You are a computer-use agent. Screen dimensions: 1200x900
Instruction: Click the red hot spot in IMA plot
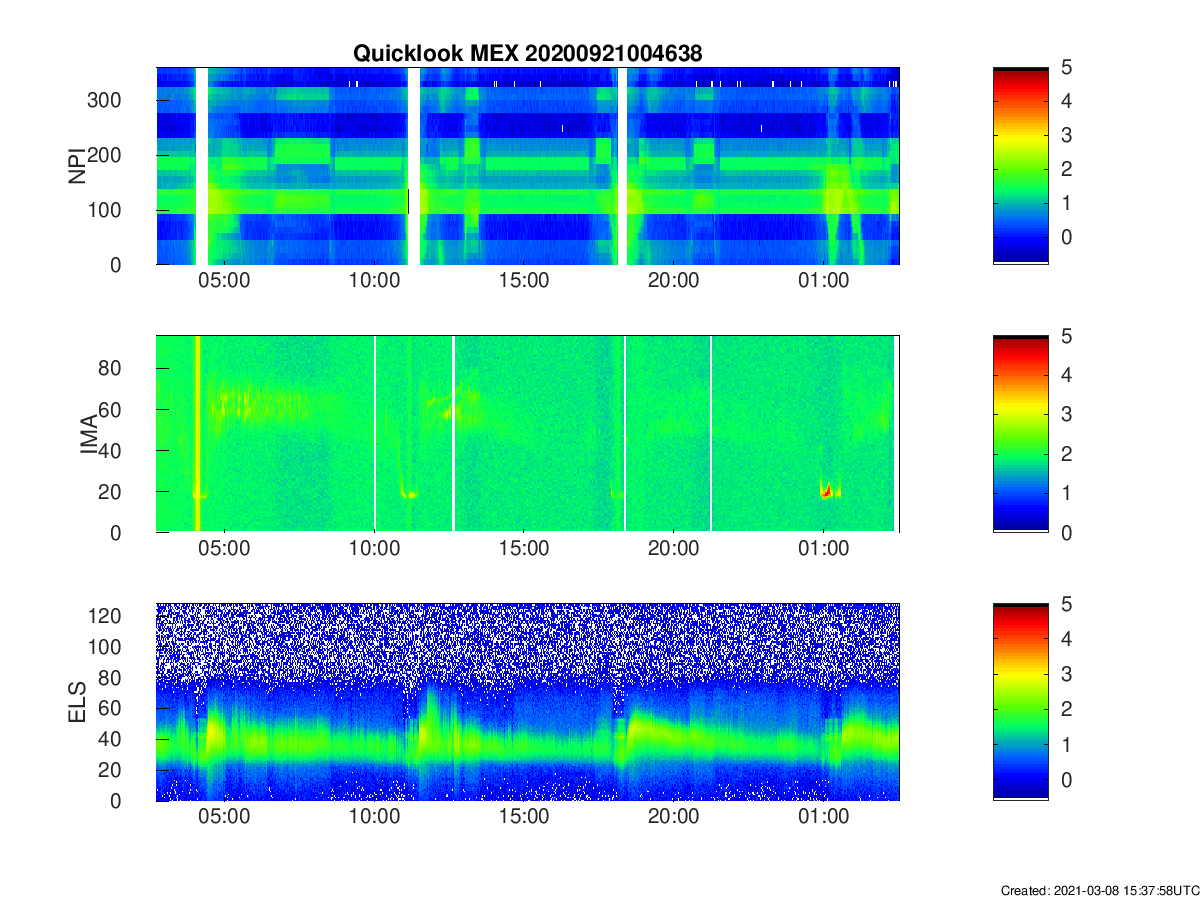826,491
